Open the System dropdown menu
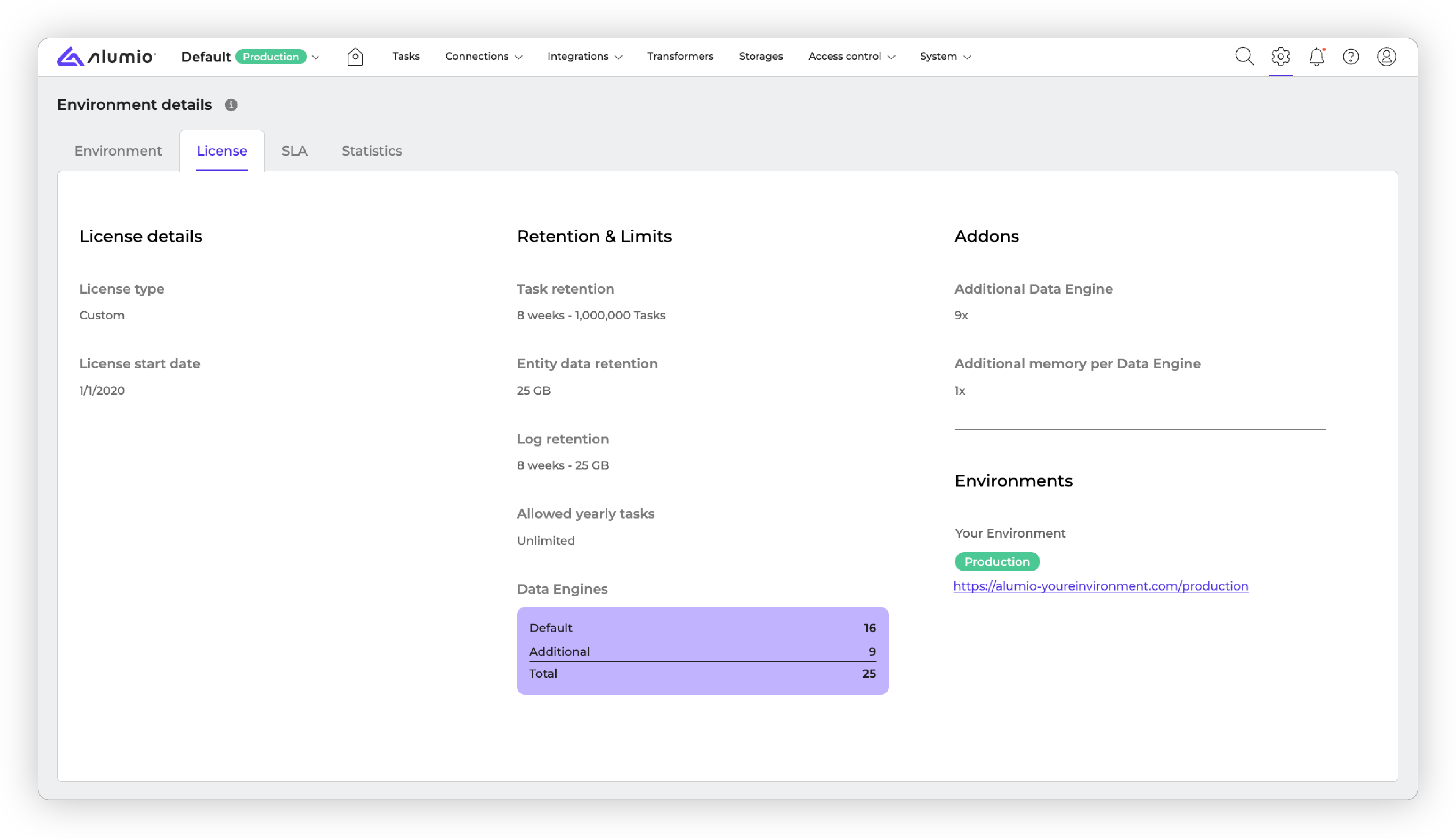The height and width of the screenshot is (838, 1456). pyautogui.click(x=945, y=57)
